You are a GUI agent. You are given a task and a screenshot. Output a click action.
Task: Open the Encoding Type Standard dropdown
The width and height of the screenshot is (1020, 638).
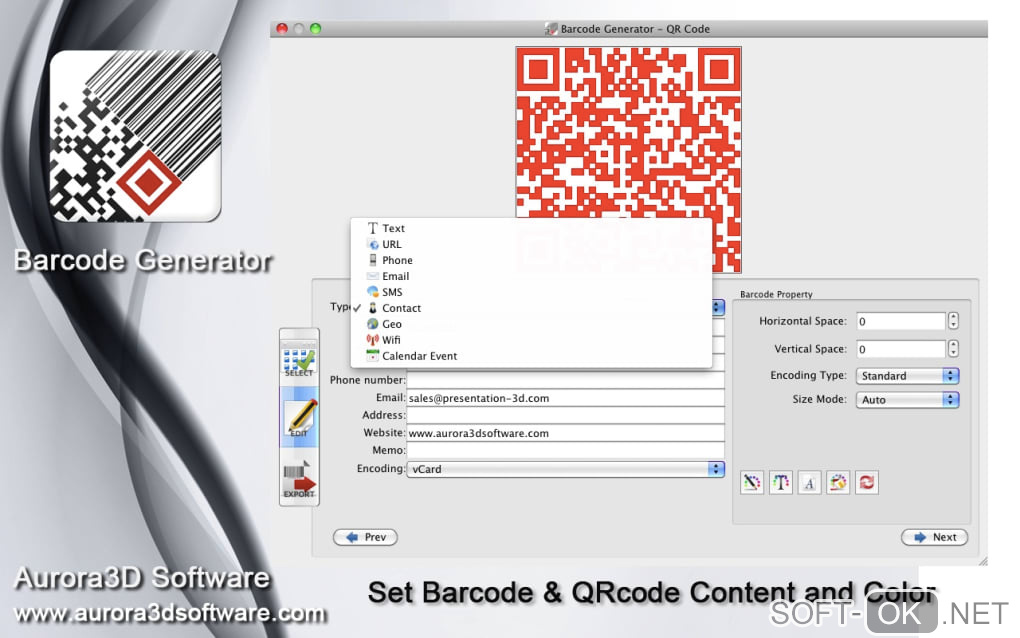(x=907, y=376)
